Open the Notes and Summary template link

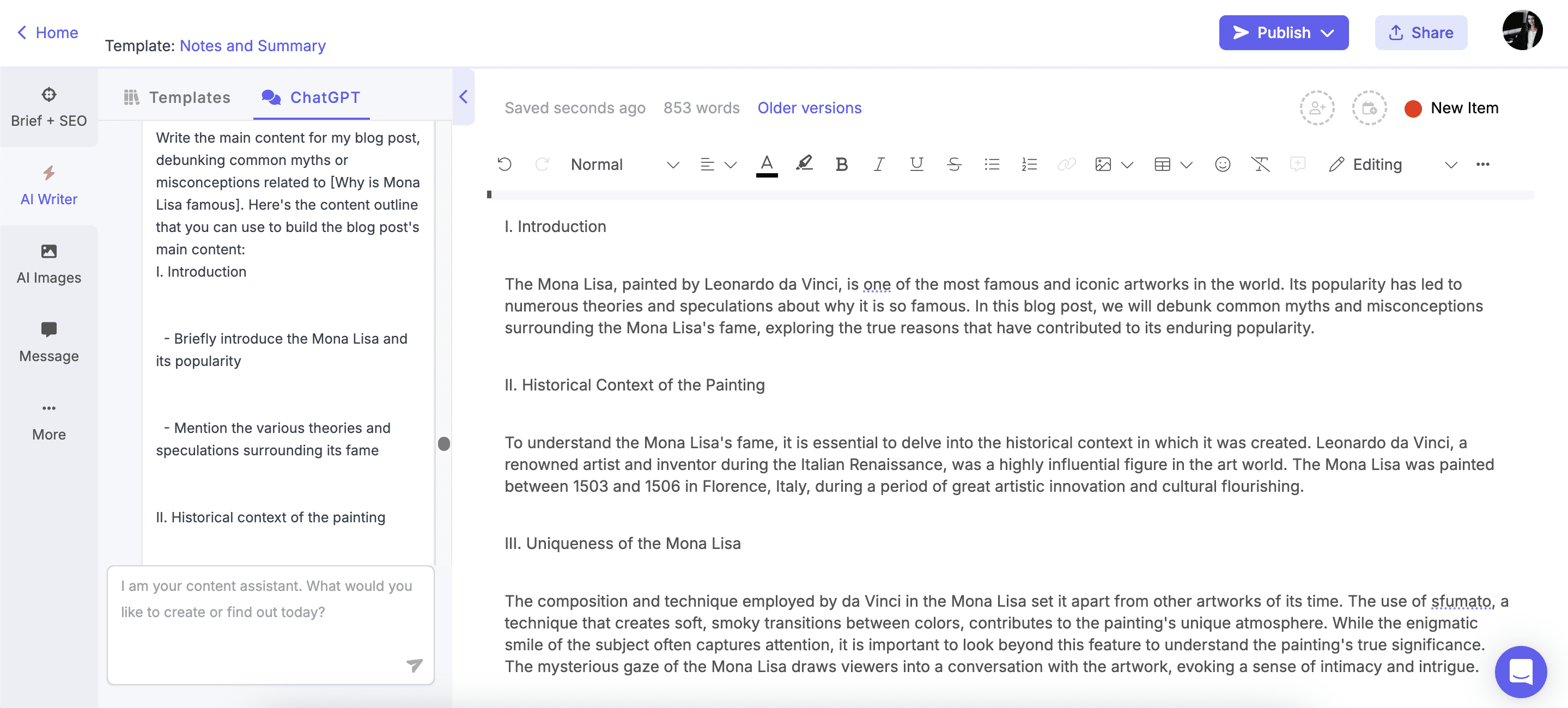coord(253,46)
